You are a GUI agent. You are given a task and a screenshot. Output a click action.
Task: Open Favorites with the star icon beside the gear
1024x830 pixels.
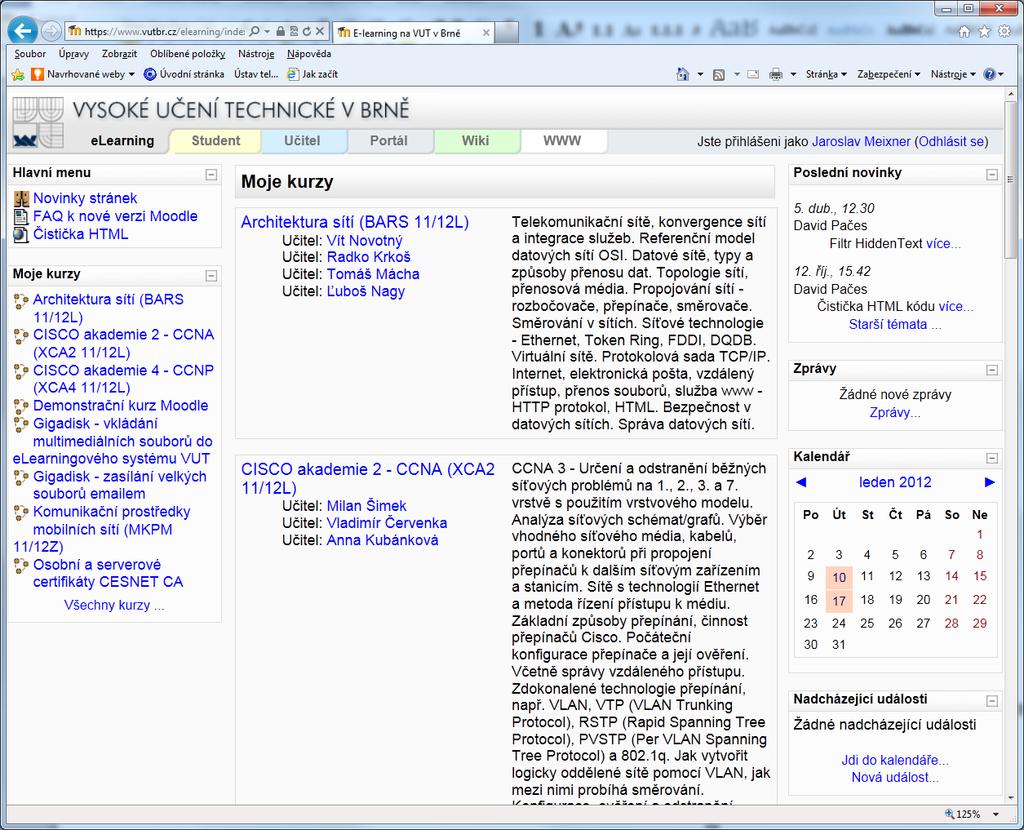click(984, 31)
